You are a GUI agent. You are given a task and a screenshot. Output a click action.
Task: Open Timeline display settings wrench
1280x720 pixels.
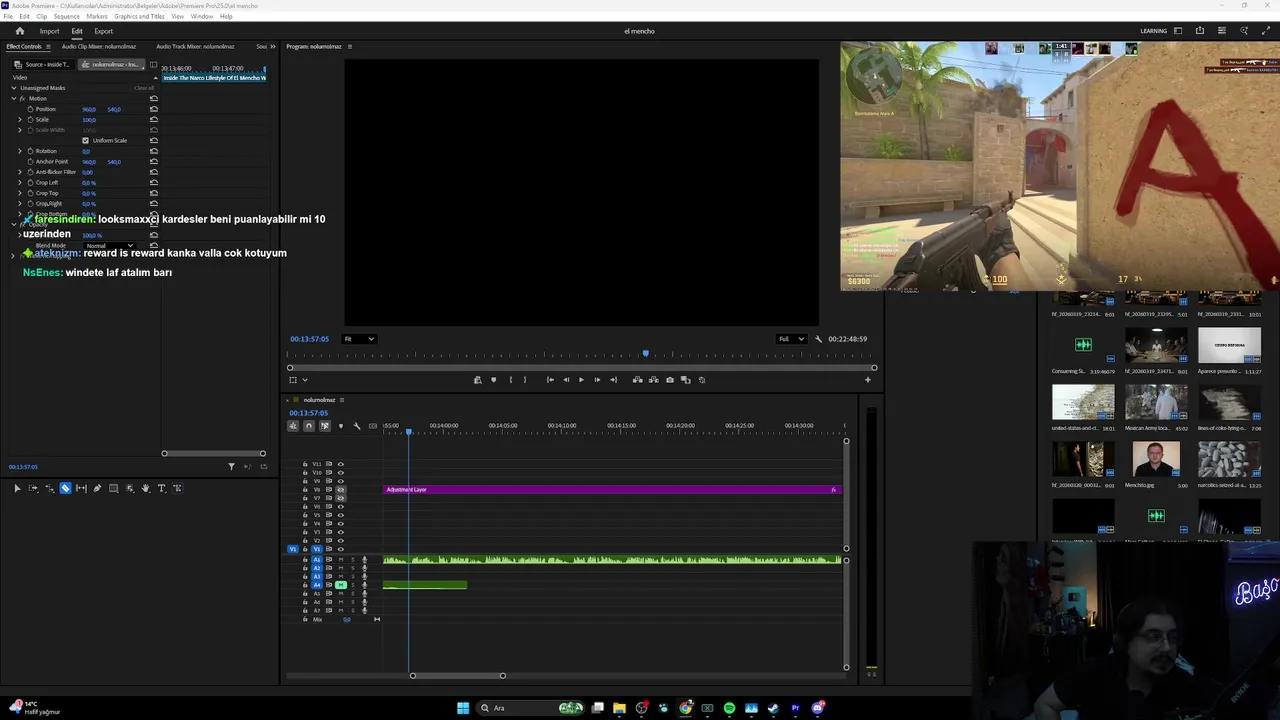tap(357, 426)
